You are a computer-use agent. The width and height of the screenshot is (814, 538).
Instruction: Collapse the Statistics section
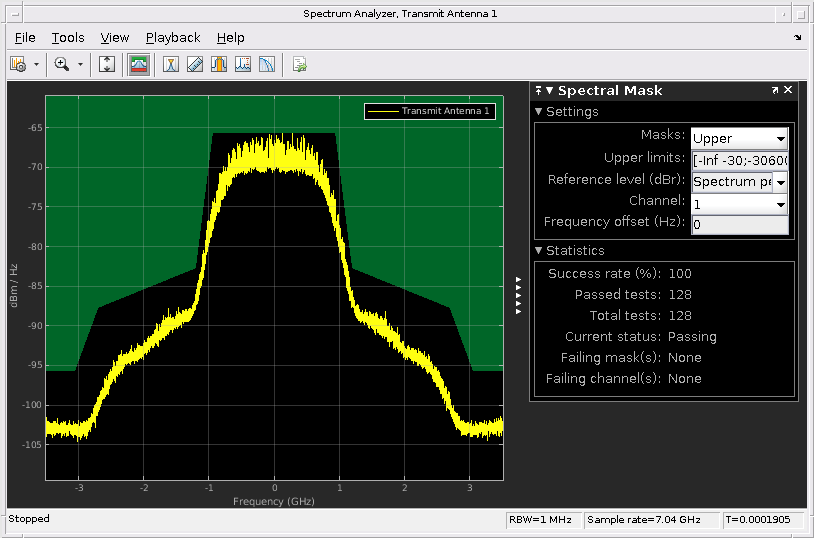[539, 251]
